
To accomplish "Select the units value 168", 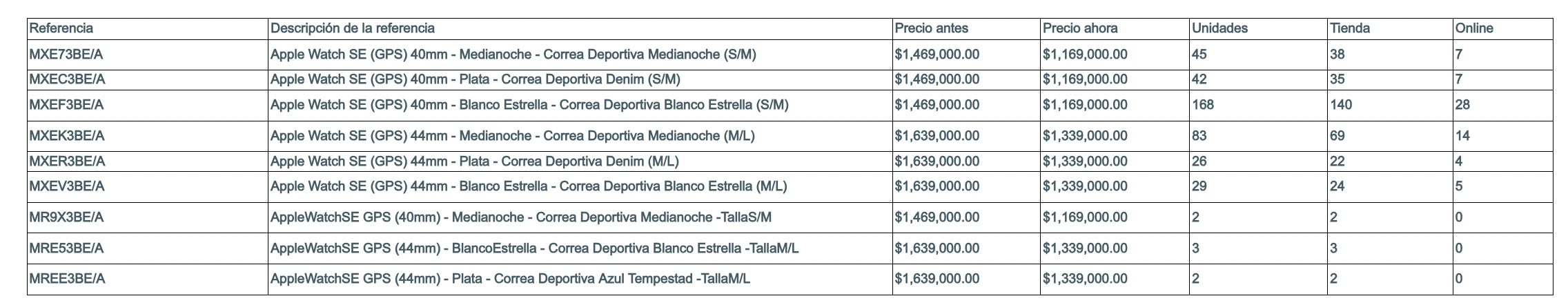I will [1203, 105].
